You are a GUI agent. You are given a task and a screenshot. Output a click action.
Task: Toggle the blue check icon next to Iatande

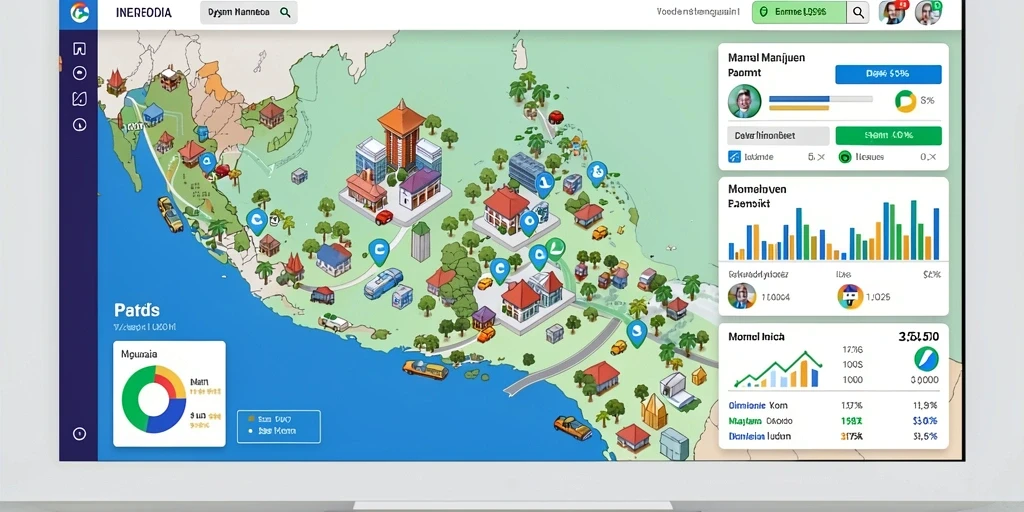734,157
